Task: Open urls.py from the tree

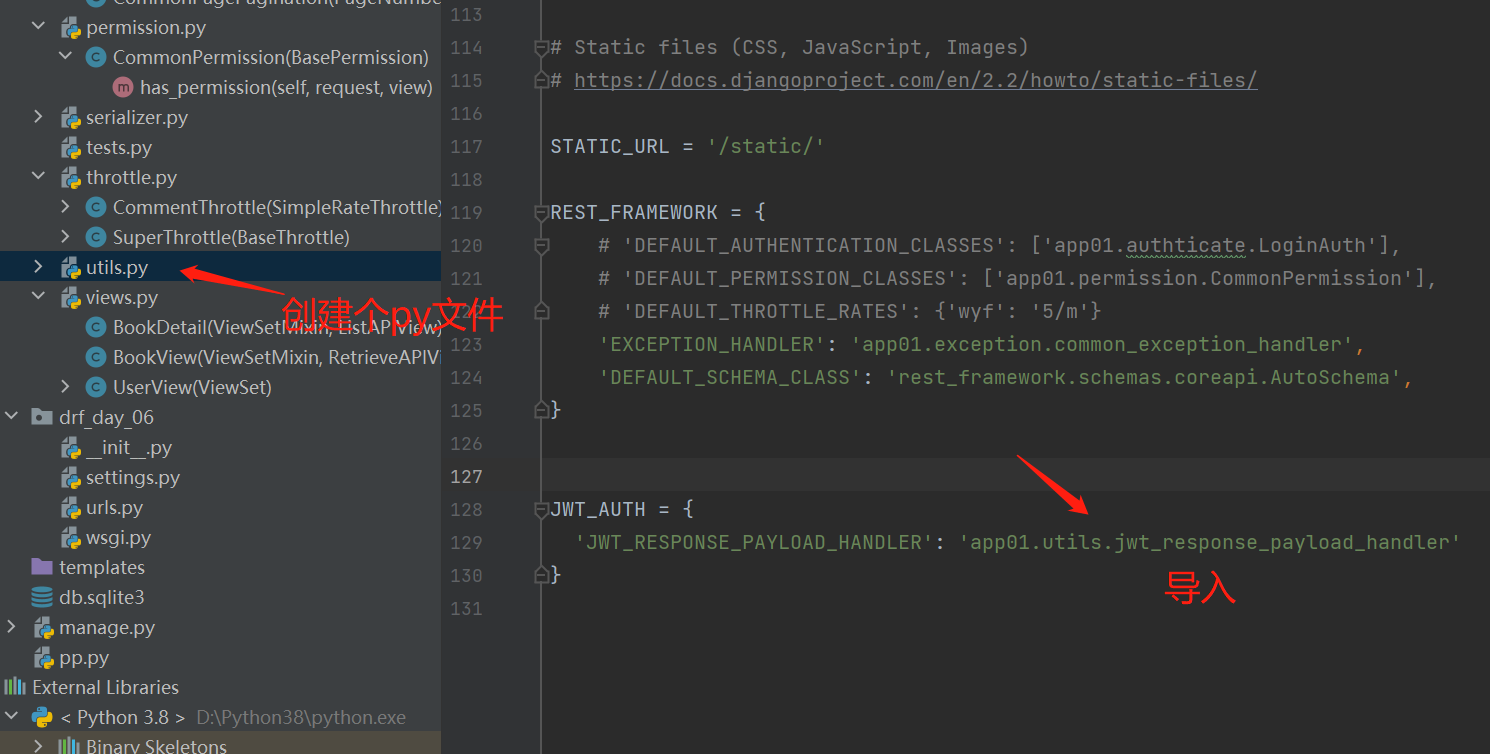Action: [114, 507]
